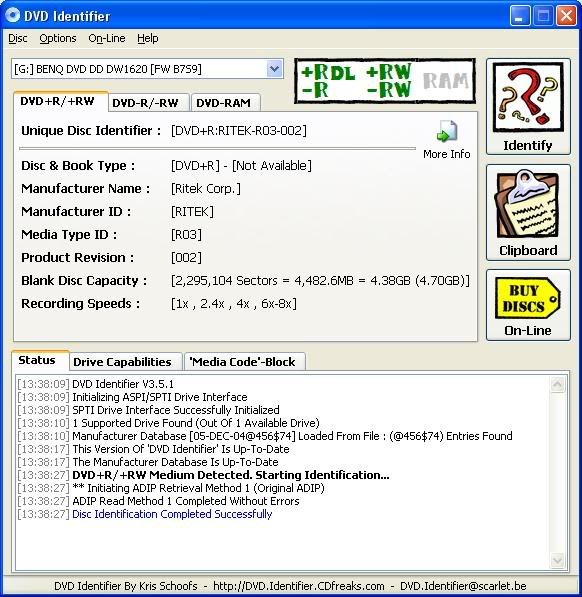Image resolution: width=582 pixels, height=597 pixels.
Task: Open the Disc menu
Action: pyautogui.click(x=18, y=38)
